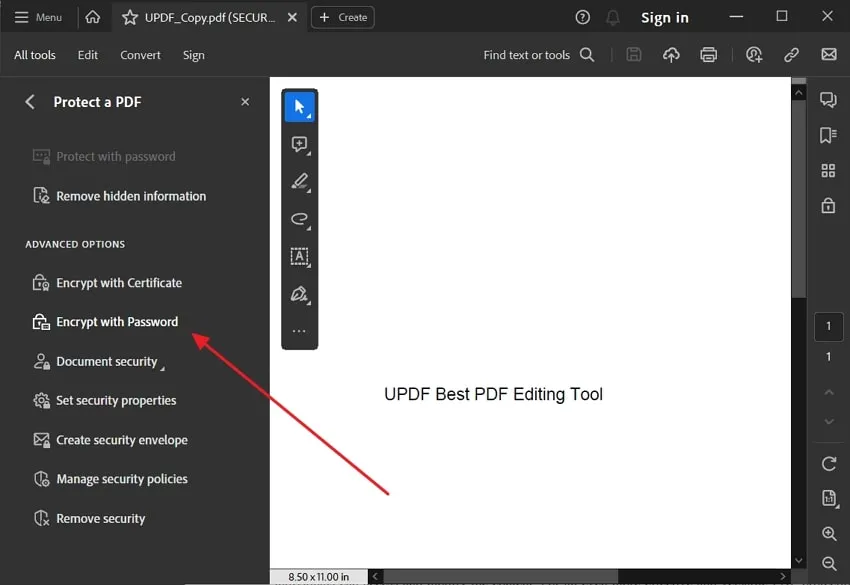Screen dimensions: 850x585
Task: Pick the Highlight text tool
Action: click(299, 181)
